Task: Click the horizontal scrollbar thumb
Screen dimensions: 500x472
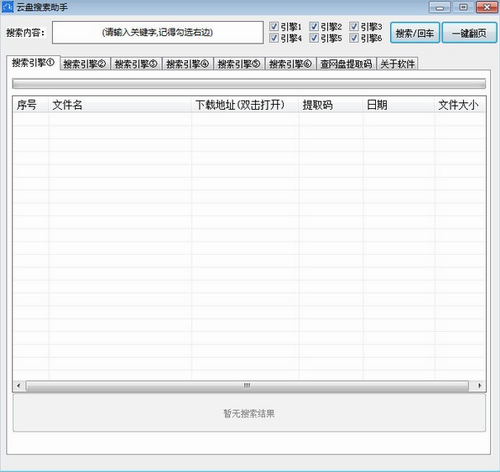Action: pos(247,386)
